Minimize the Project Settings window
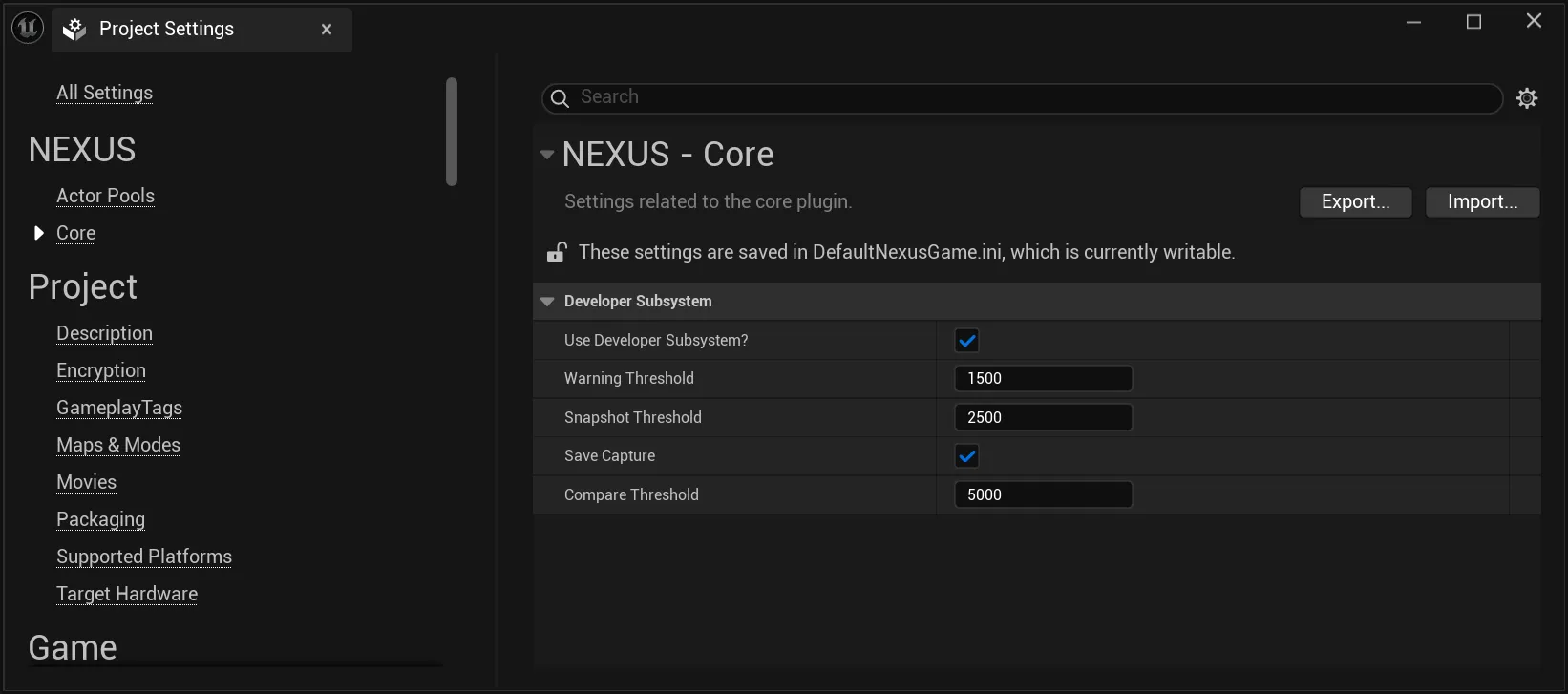1568x694 pixels. (x=1414, y=22)
